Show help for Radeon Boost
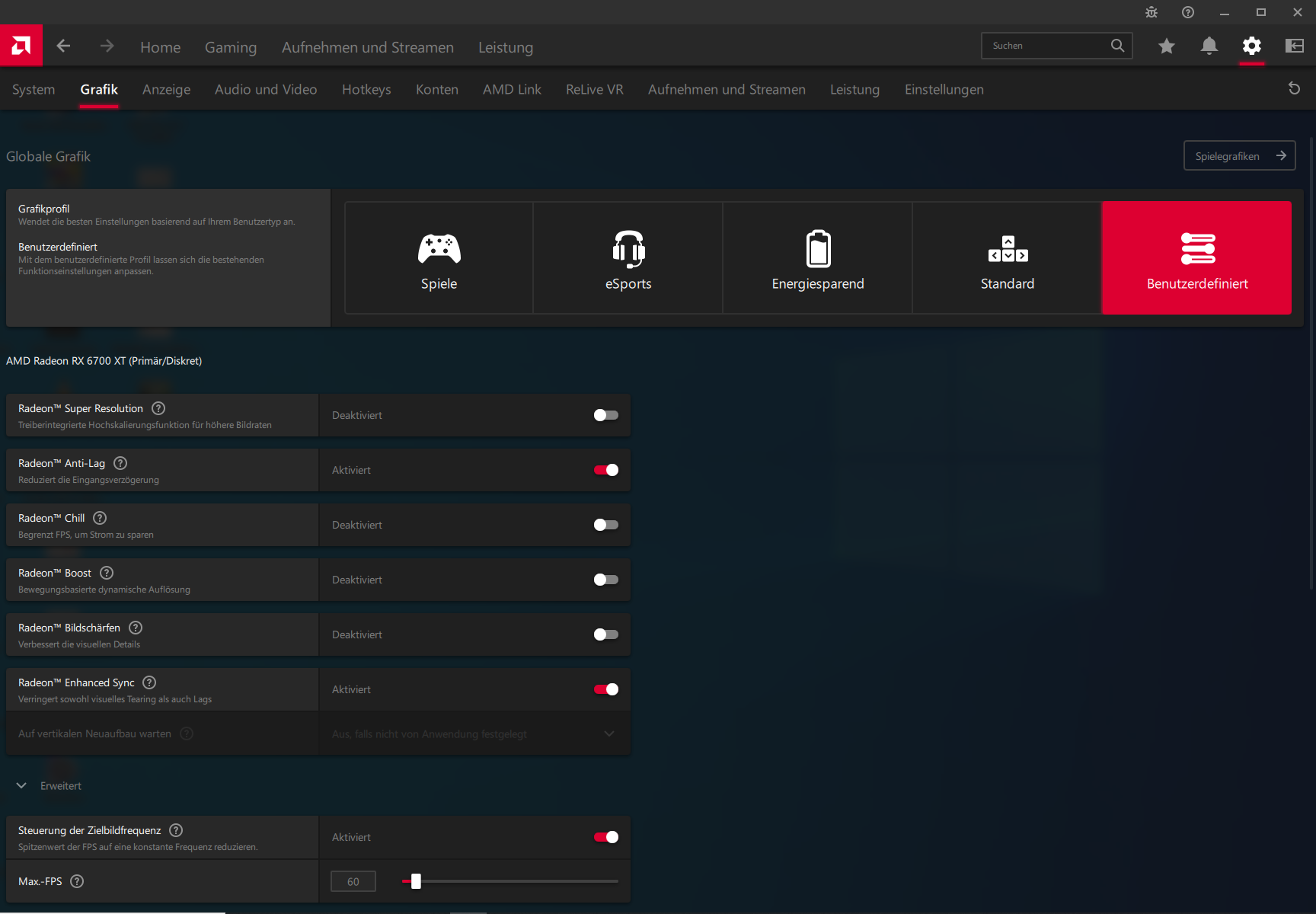This screenshot has width=1316, height=914. [107, 573]
